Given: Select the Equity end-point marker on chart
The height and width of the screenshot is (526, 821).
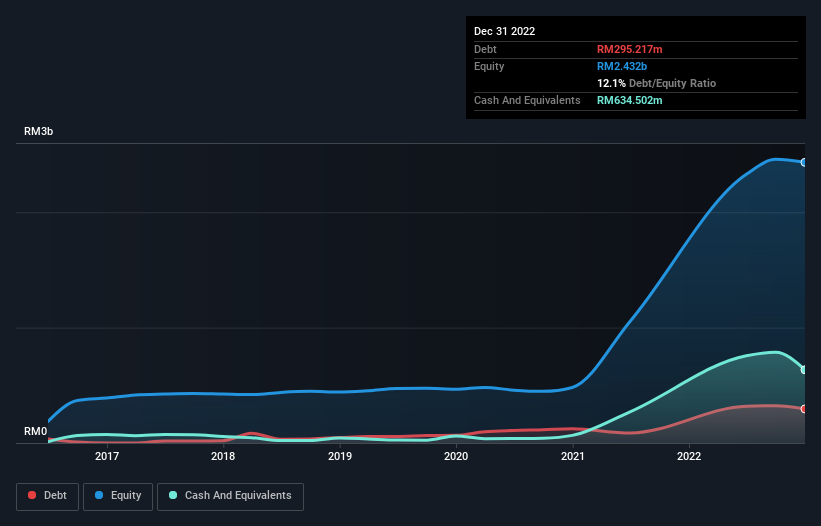Looking at the screenshot, I should pos(804,163).
